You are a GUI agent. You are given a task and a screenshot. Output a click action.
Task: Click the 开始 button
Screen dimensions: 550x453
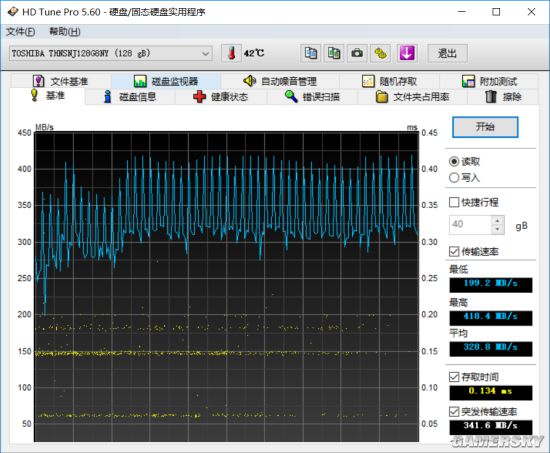[485, 127]
